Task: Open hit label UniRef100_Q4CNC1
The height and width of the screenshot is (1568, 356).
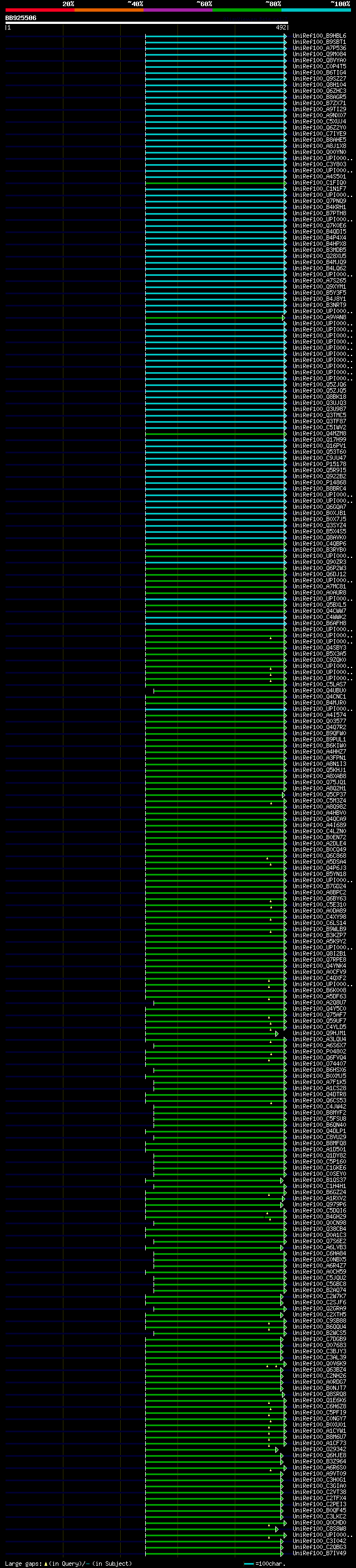Action: click(319, 696)
